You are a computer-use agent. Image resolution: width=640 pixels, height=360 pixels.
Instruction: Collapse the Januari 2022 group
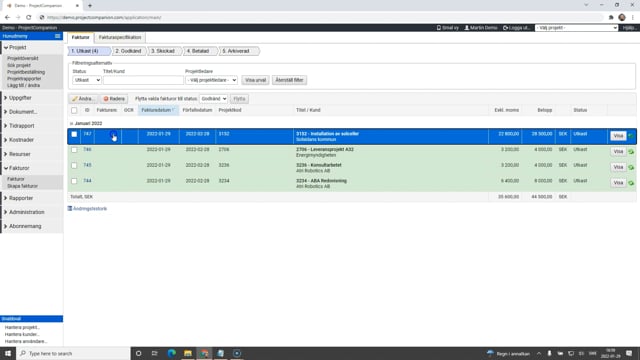click(71, 123)
